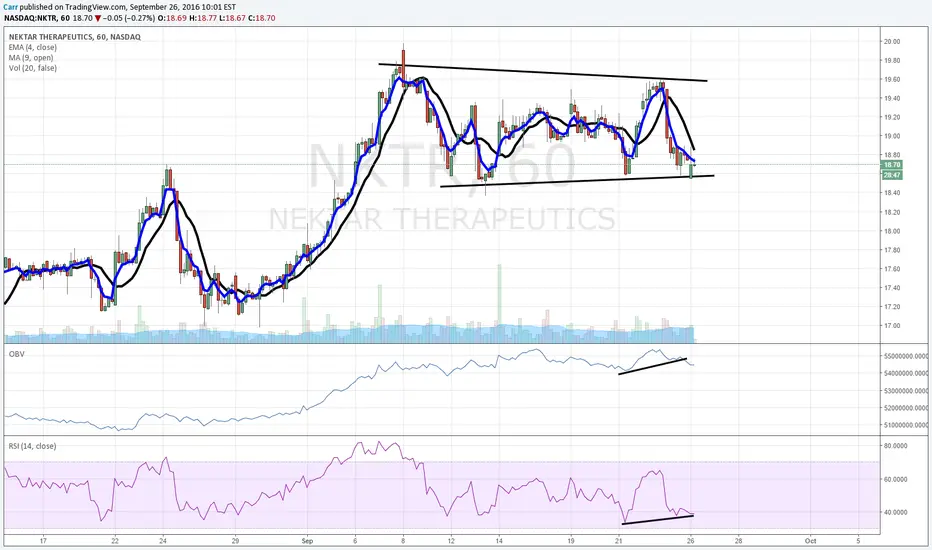932x550 pixels.
Task: Click the 'NASDAQ:NKTR, 60' symbol header text
Action: [37, 18]
